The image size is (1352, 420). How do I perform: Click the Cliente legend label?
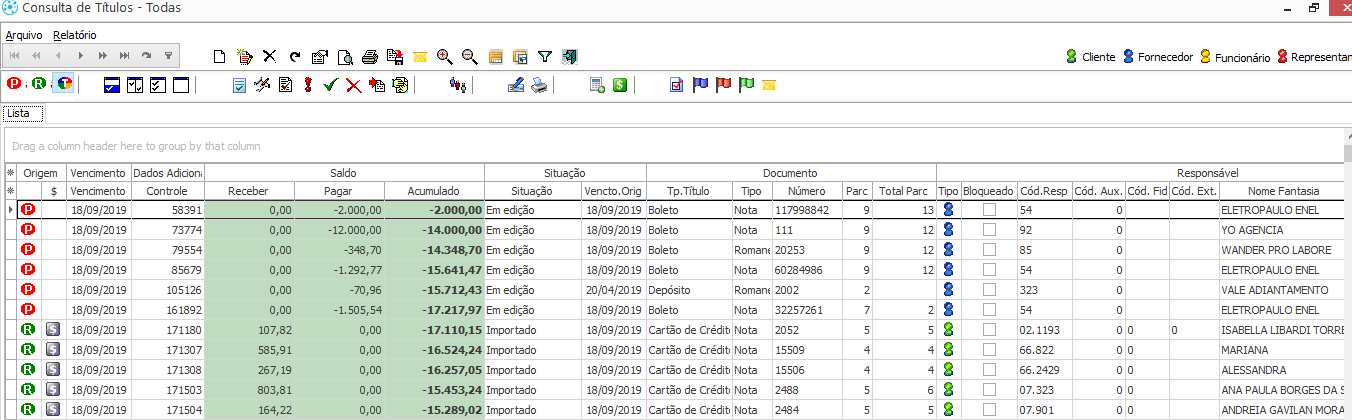pyautogui.click(x=1098, y=57)
